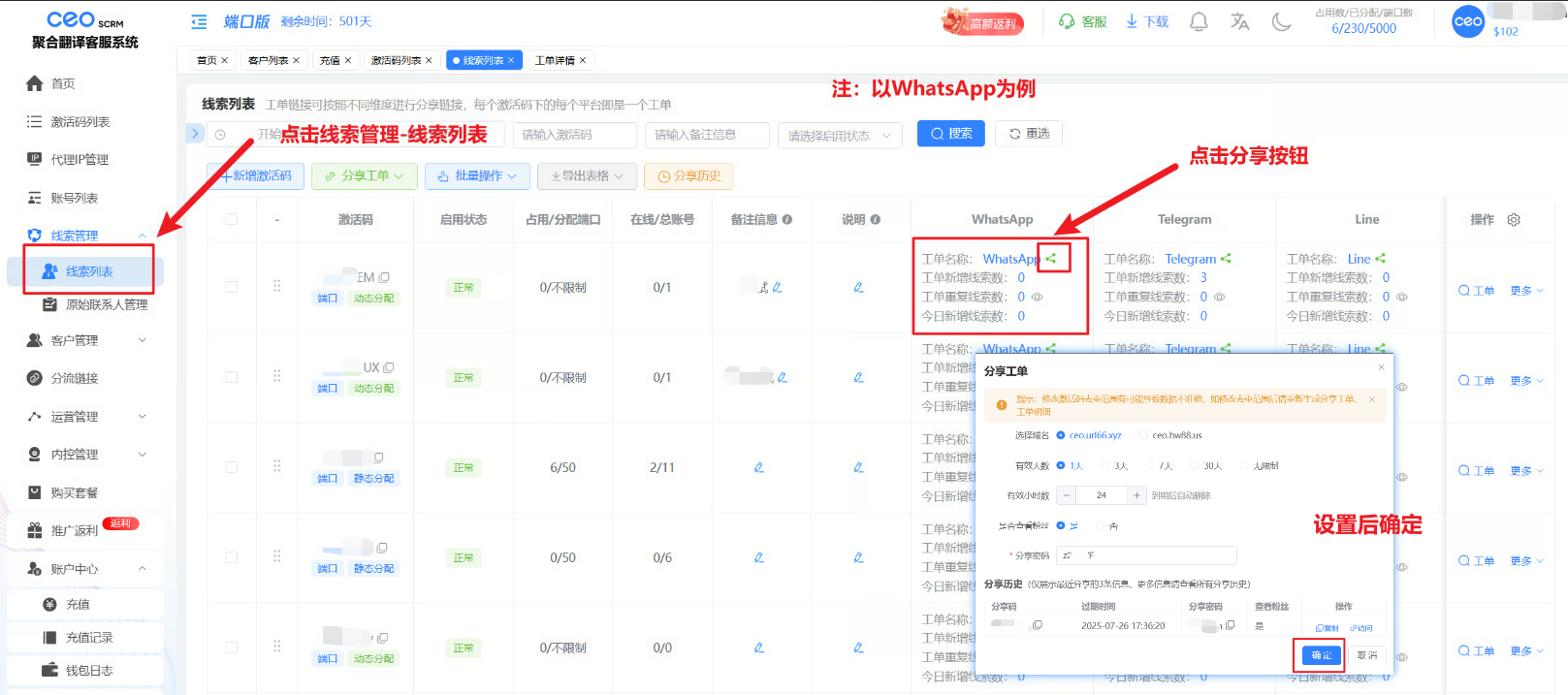The width and height of the screenshot is (1568, 695).
Task: Click the 备注信息 info tooltip icon
Action: coord(787,220)
